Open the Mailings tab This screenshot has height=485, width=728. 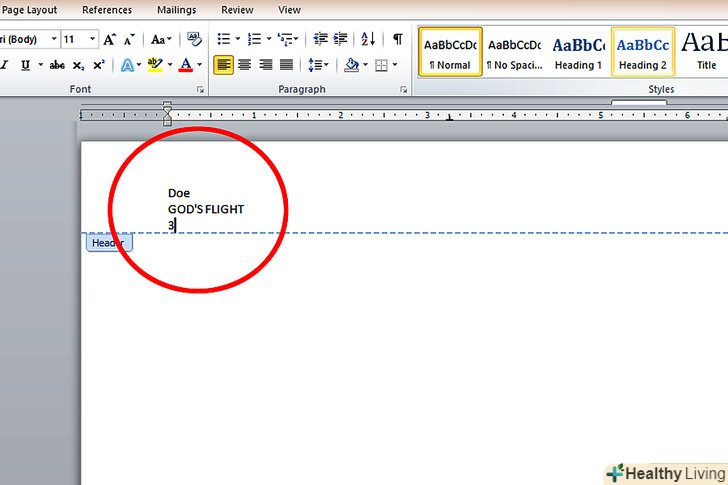(x=176, y=10)
